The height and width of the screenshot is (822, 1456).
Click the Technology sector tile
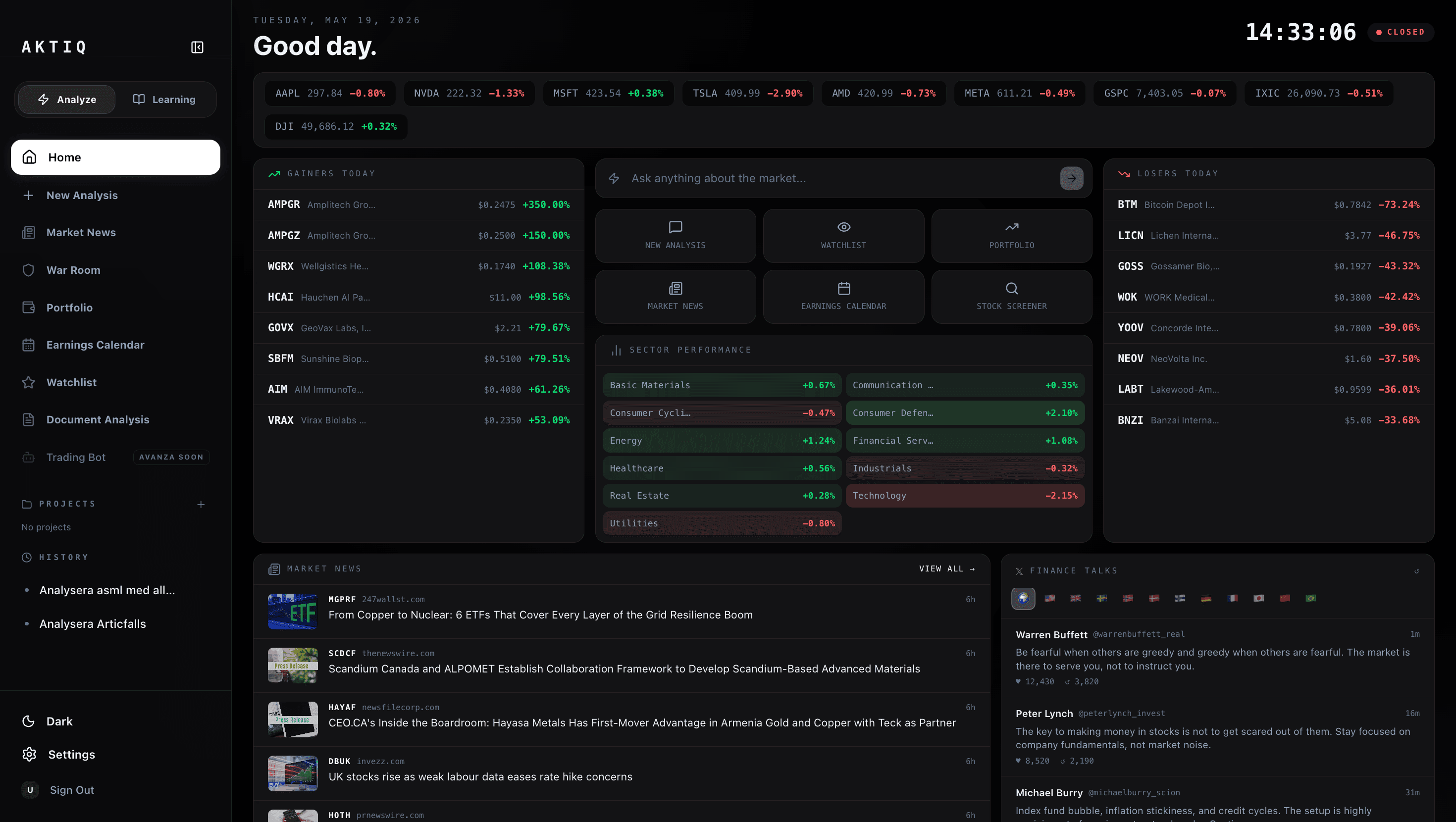(965, 496)
